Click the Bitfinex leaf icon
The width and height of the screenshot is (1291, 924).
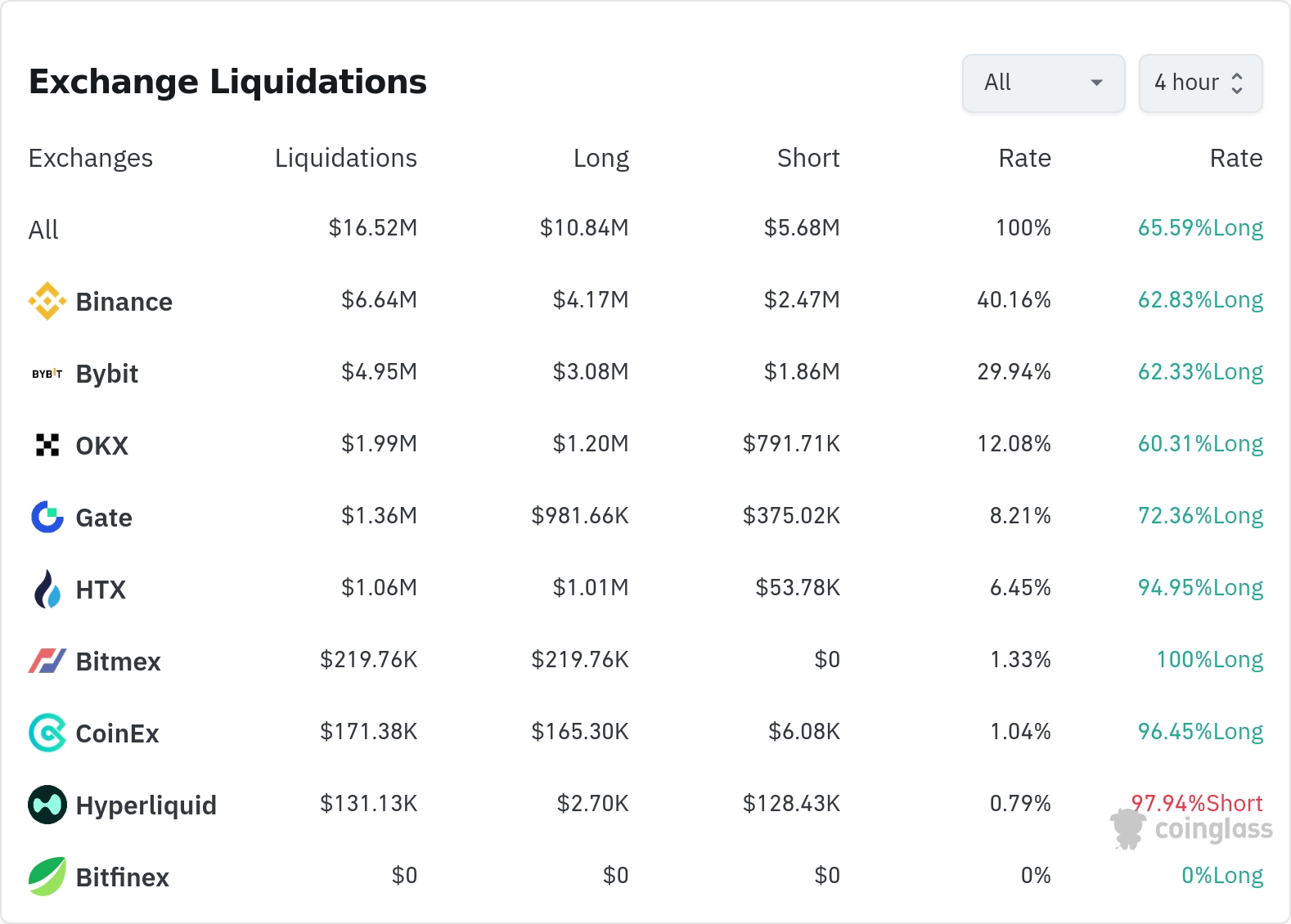[x=47, y=877]
